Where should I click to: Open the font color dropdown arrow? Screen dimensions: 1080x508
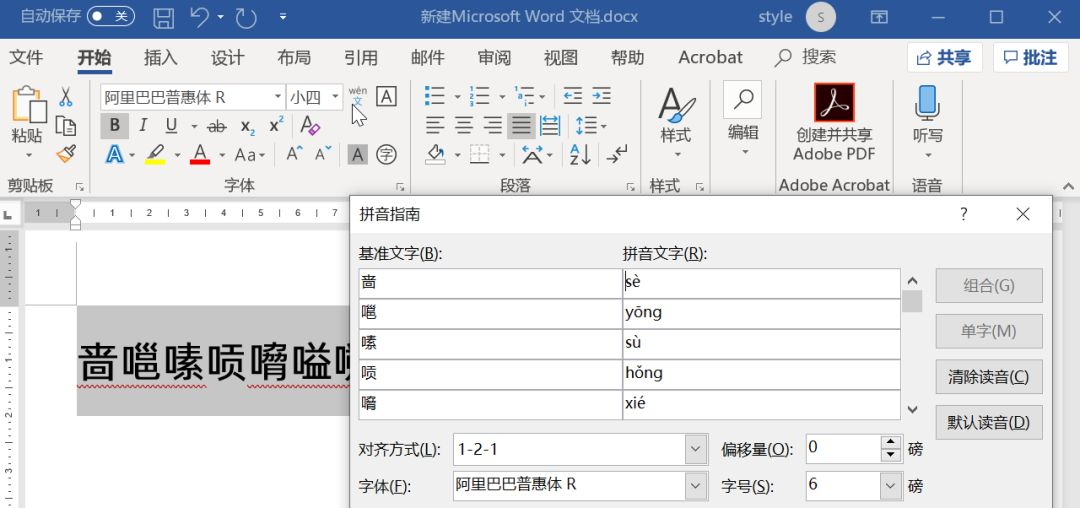(222, 155)
